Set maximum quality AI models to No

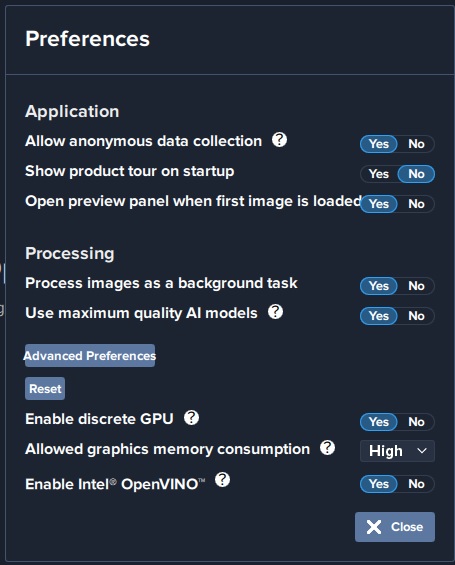coord(416,316)
